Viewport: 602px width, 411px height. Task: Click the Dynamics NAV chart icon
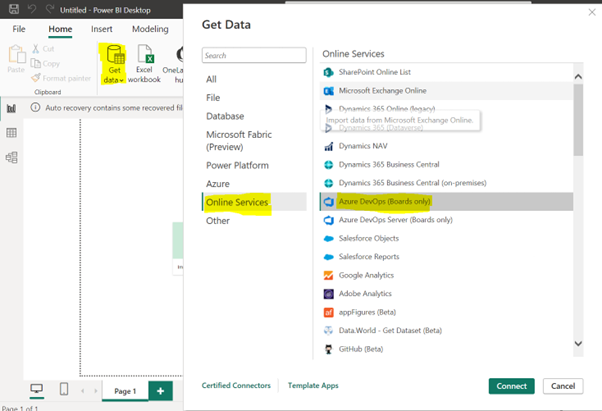tap(329, 146)
